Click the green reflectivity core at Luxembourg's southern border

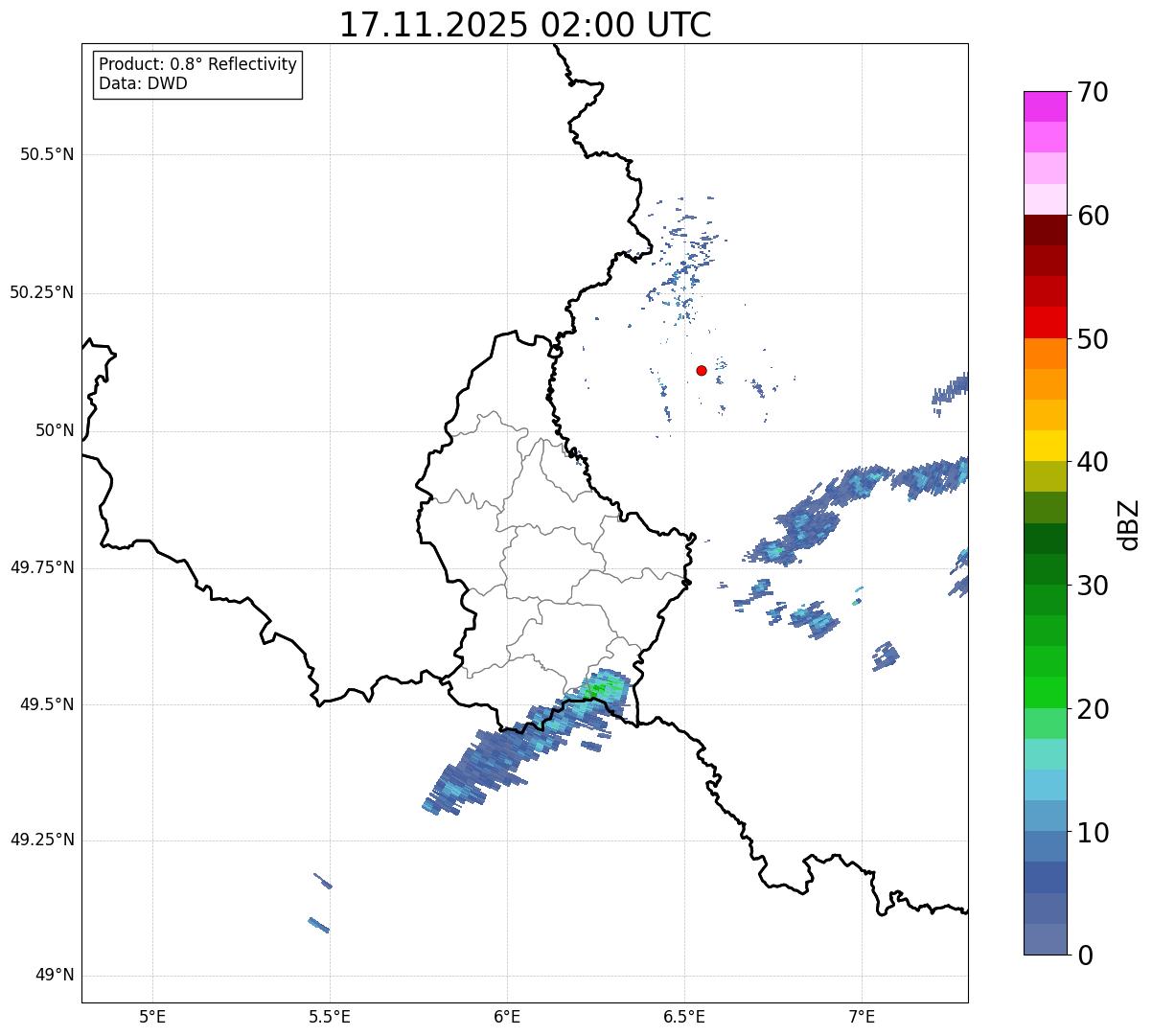click(x=598, y=688)
